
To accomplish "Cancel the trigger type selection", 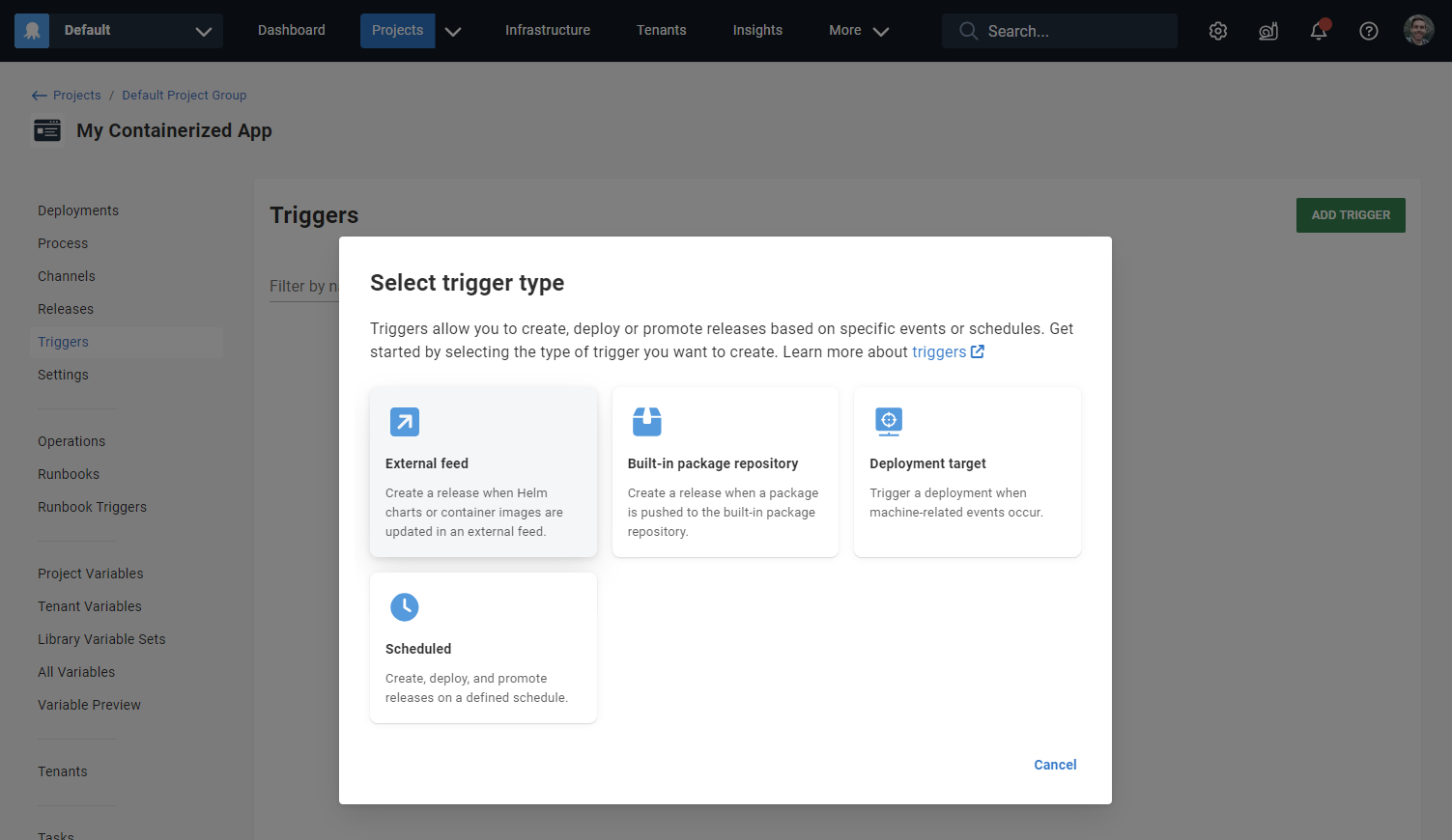I will click(1054, 764).
